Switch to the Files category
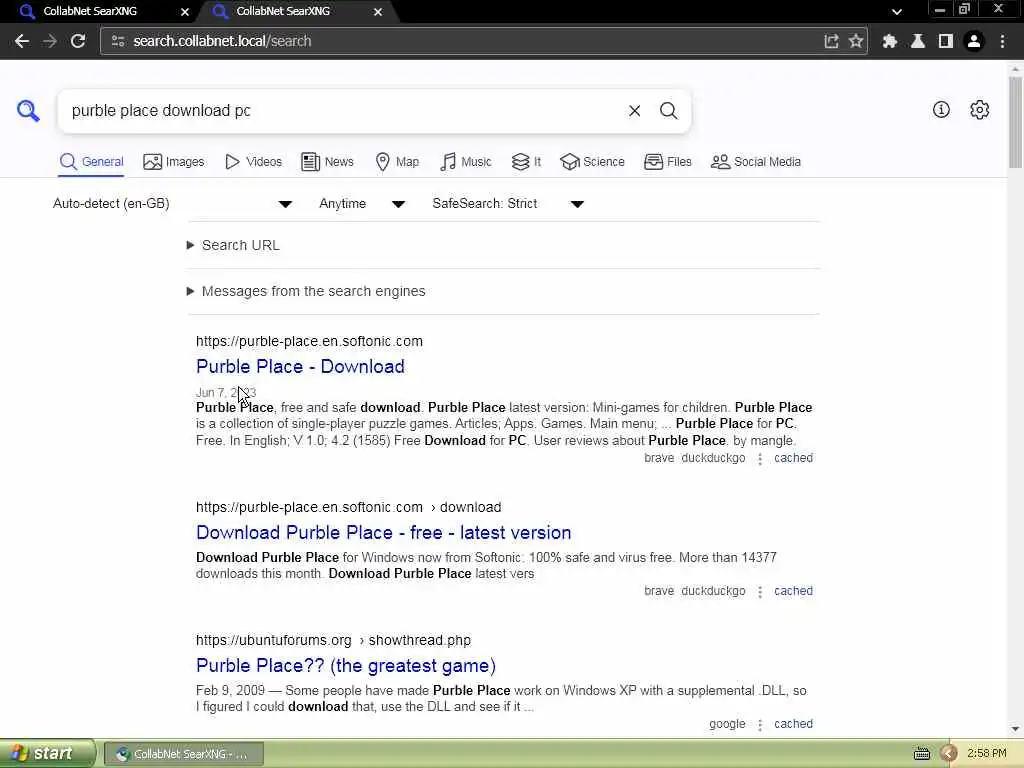Viewport: 1024px width, 768px height. point(667,162)
